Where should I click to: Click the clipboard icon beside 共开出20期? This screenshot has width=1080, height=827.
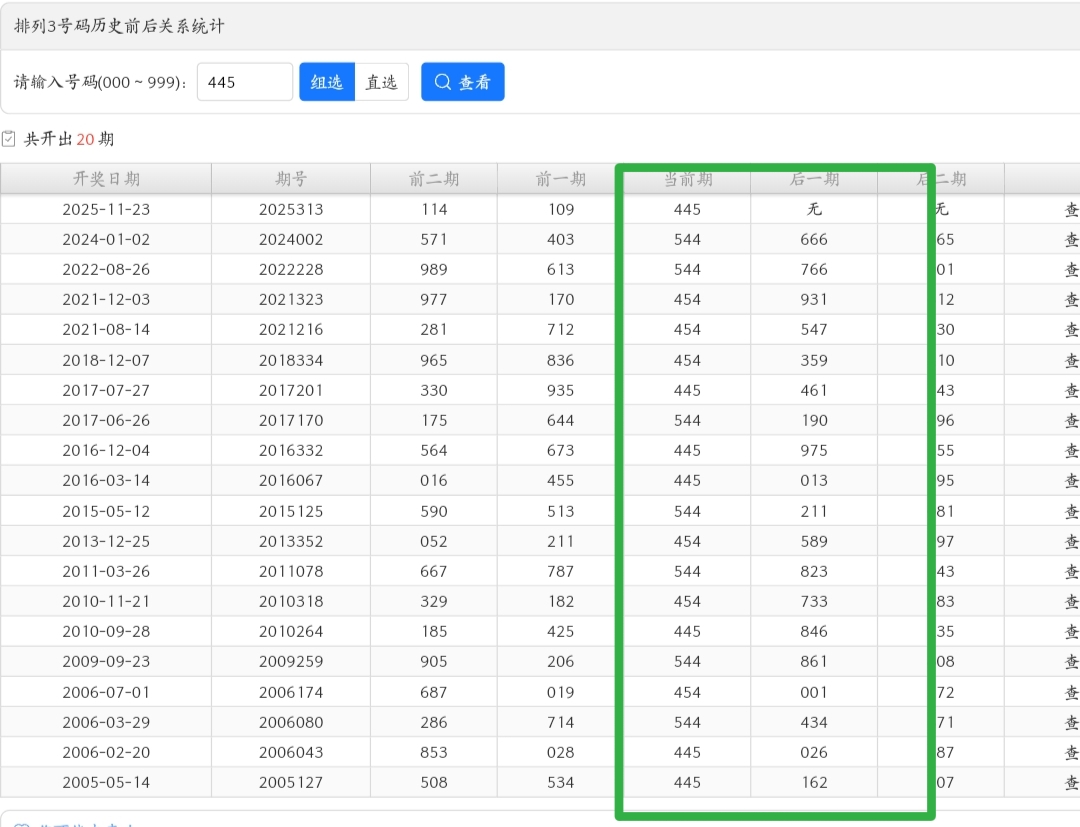click(x=9, y=139)
